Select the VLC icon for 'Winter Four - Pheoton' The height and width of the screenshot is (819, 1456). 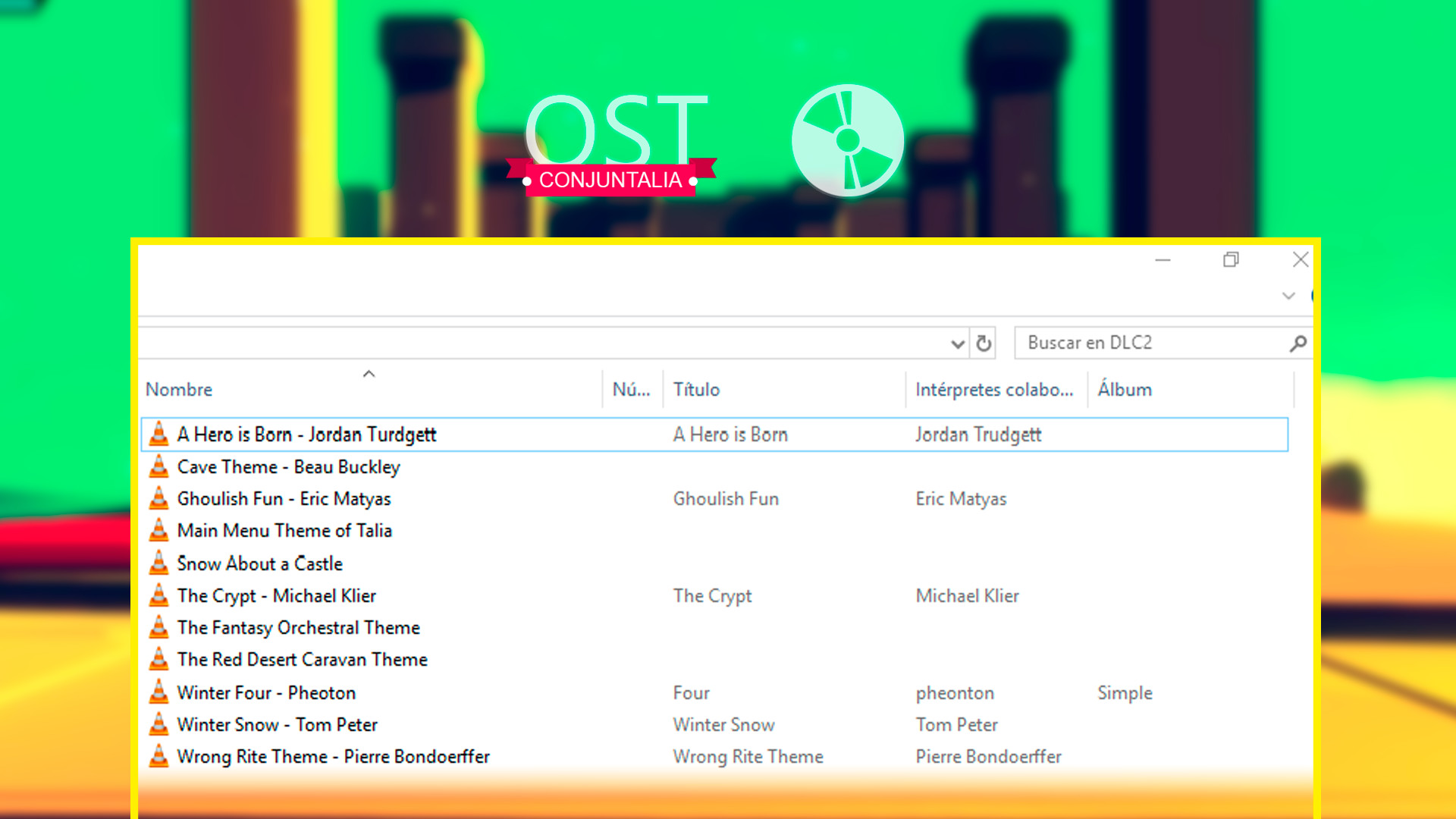point(158,692)
